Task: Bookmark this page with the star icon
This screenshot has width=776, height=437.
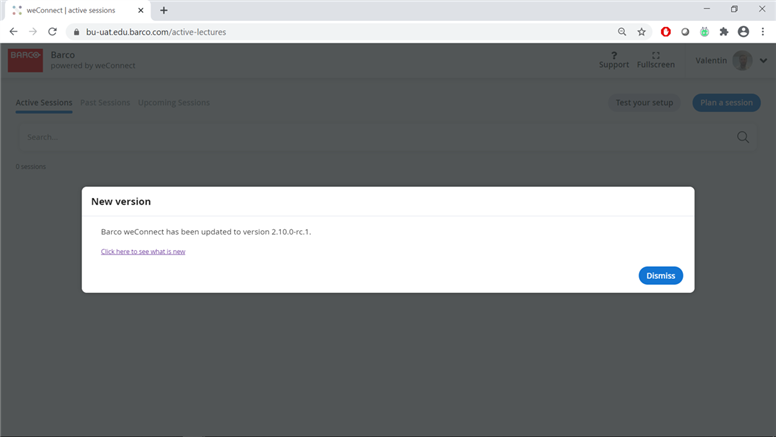Action: [x=641, y=32]
